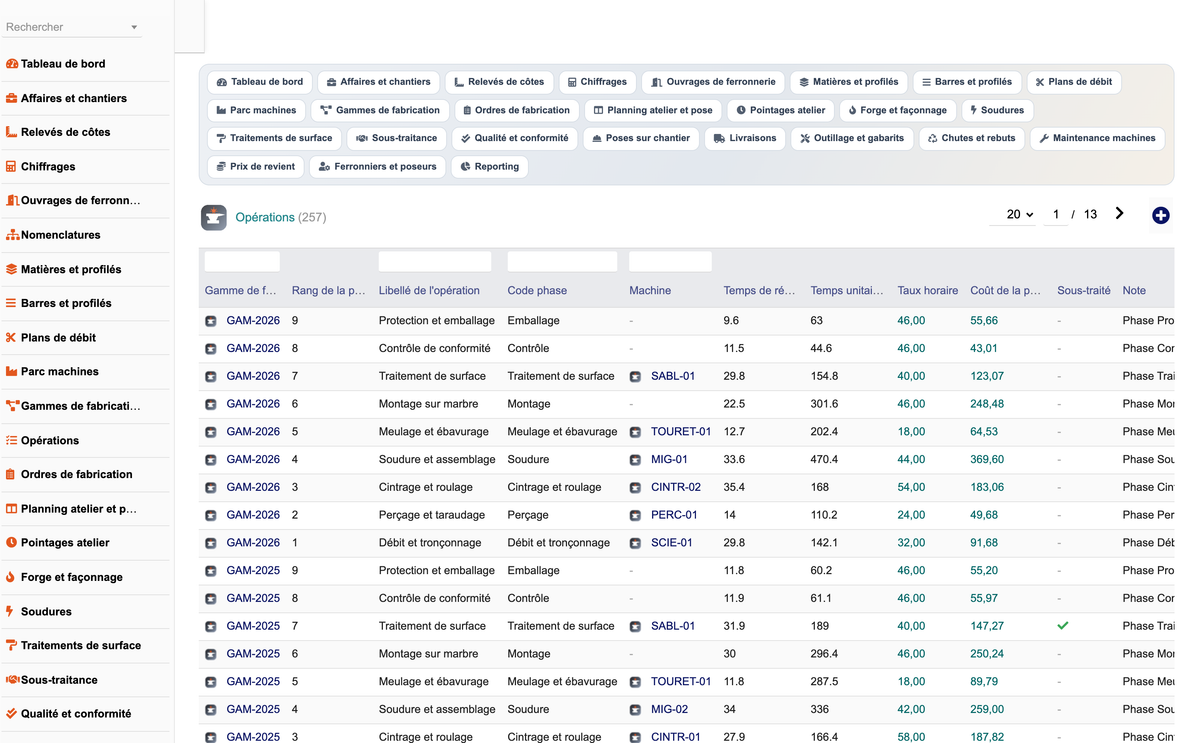Click Affaires et chantiers sidebar icon
This screenshot has width=1200, height=743.
12,98
